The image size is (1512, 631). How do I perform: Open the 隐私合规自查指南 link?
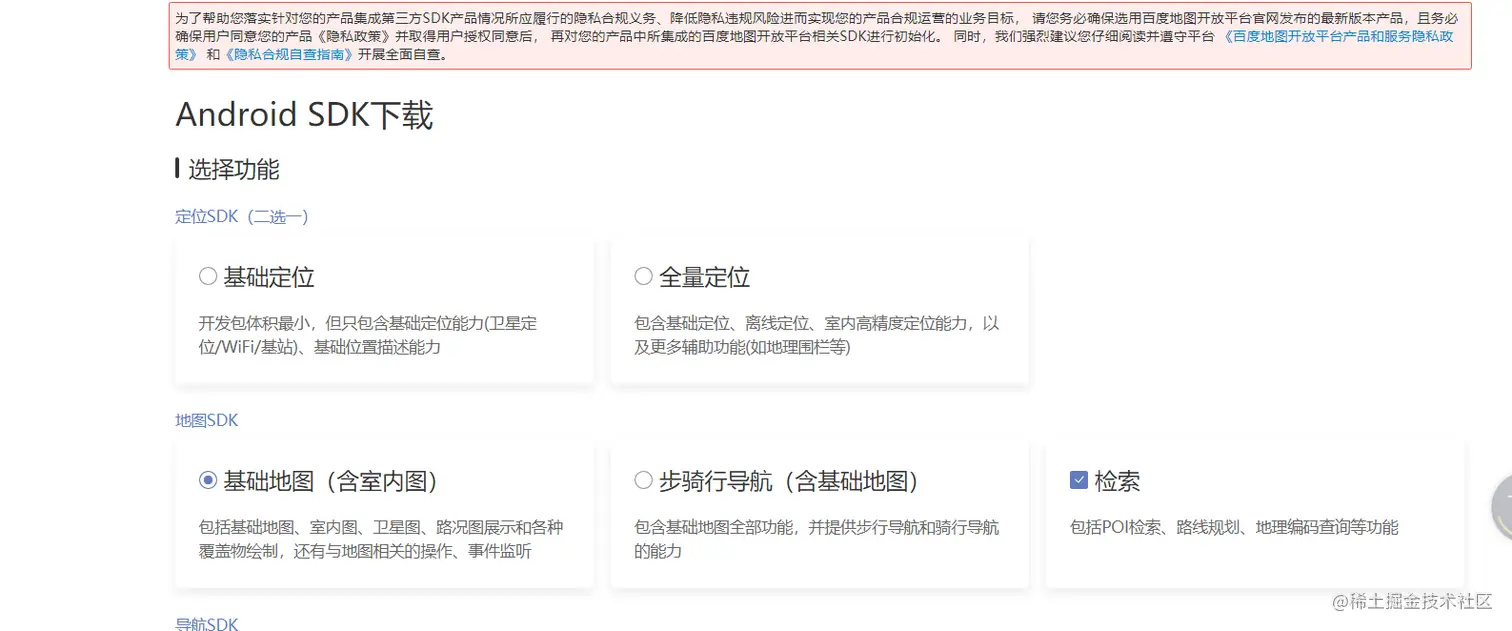[288, 54]
